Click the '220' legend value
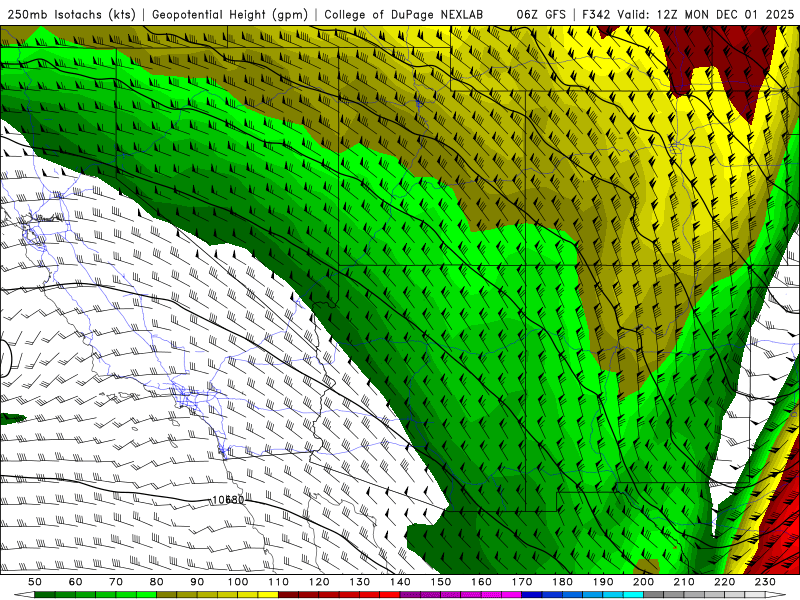This screenshot has height=600, width=800. (725, 582)
